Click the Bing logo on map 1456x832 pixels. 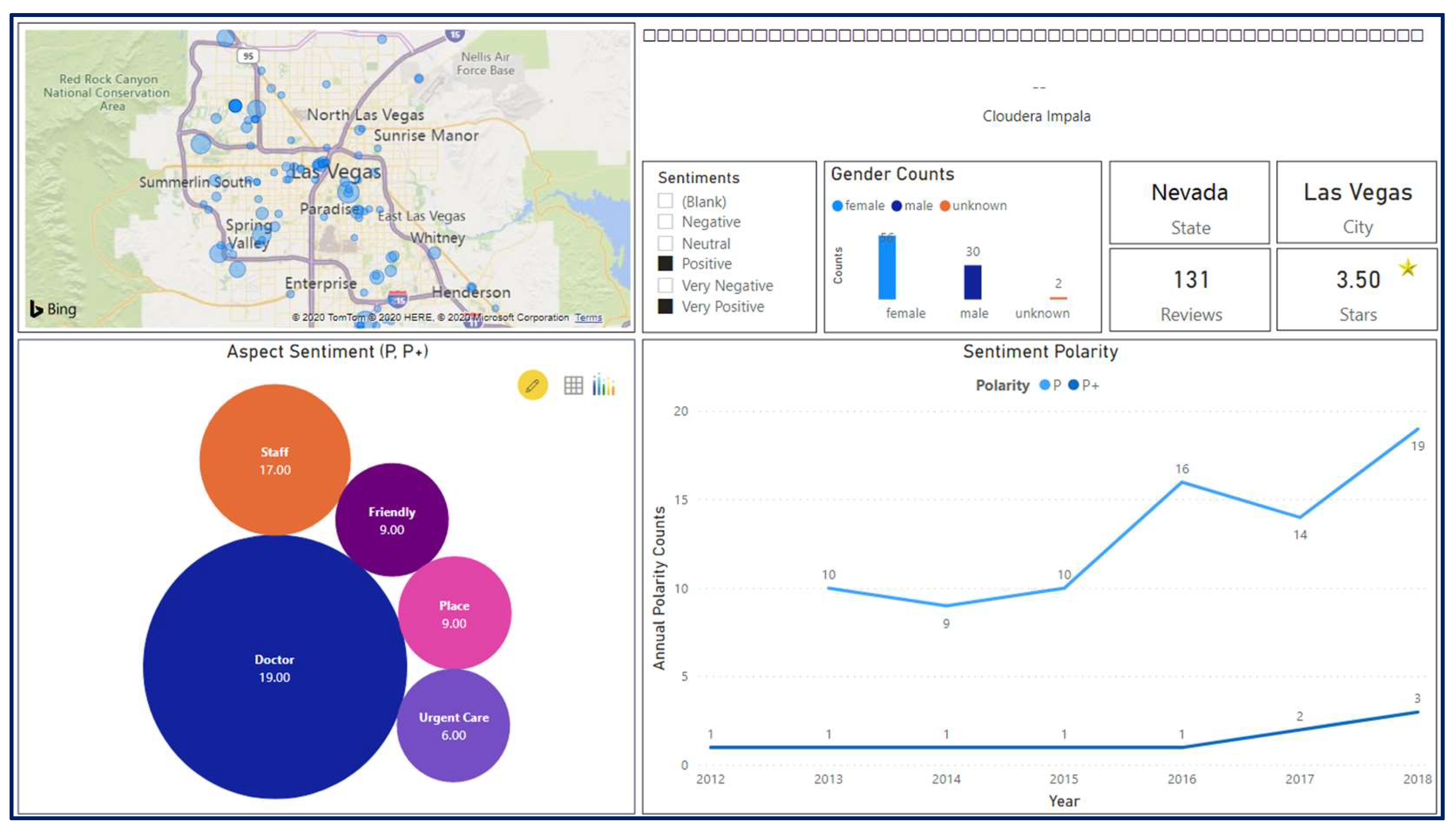pyautogui.click(x=53, y=309)
